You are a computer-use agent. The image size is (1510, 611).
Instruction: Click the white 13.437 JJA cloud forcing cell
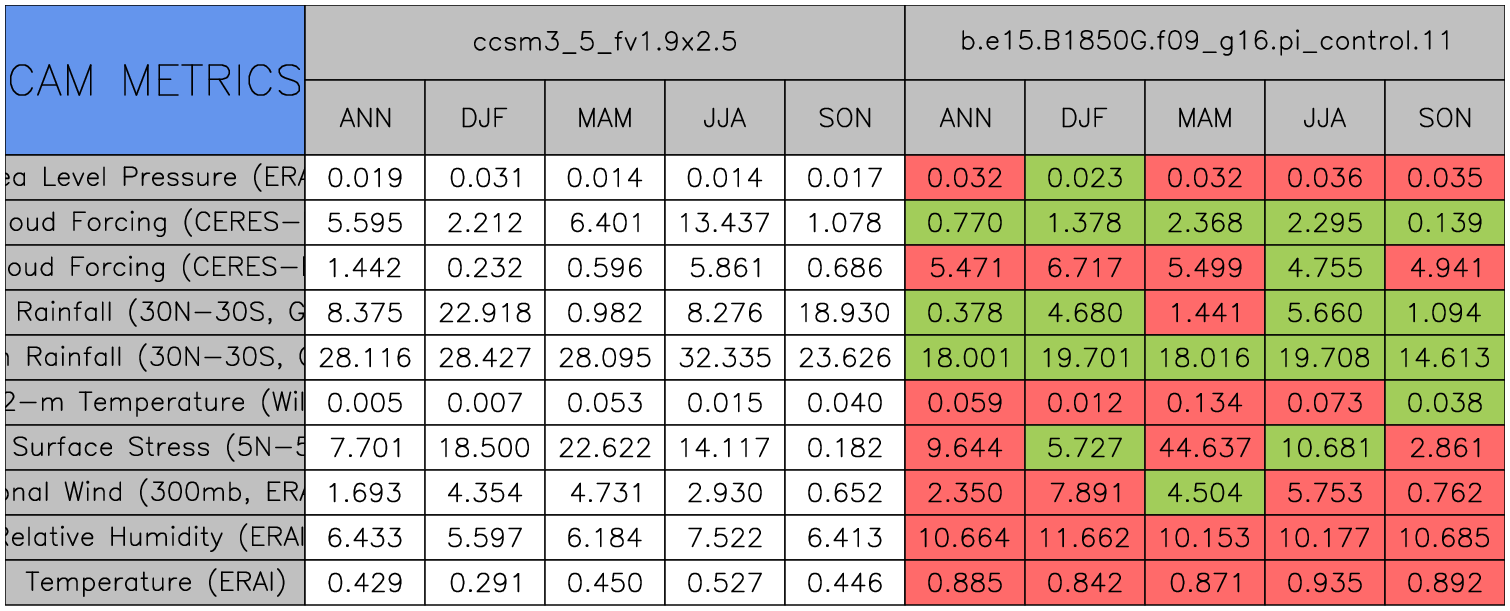725,223
